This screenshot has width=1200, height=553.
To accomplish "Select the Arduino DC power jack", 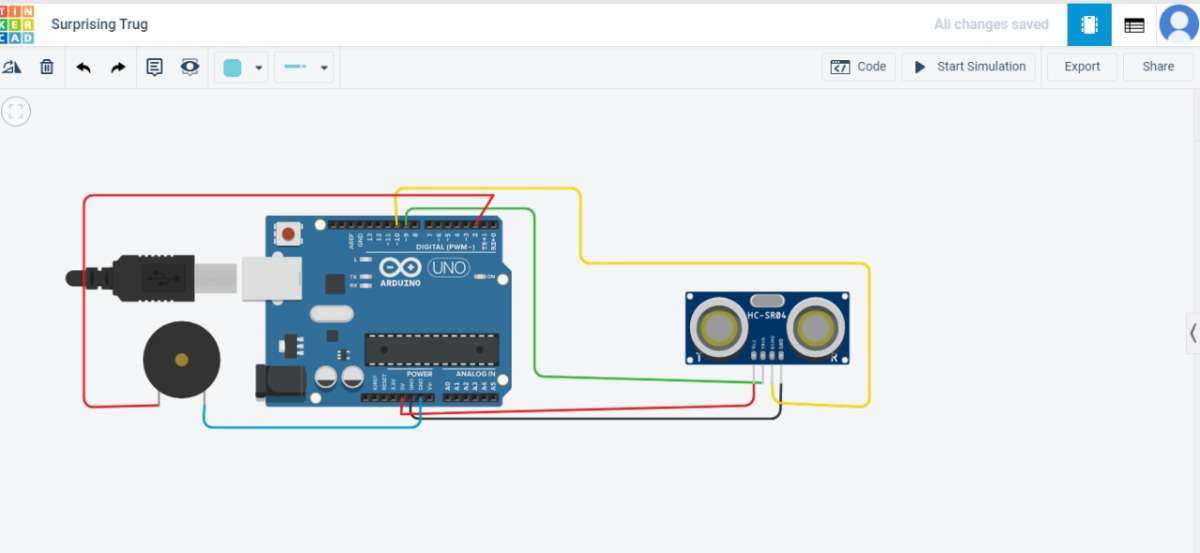I will (280, 383).
